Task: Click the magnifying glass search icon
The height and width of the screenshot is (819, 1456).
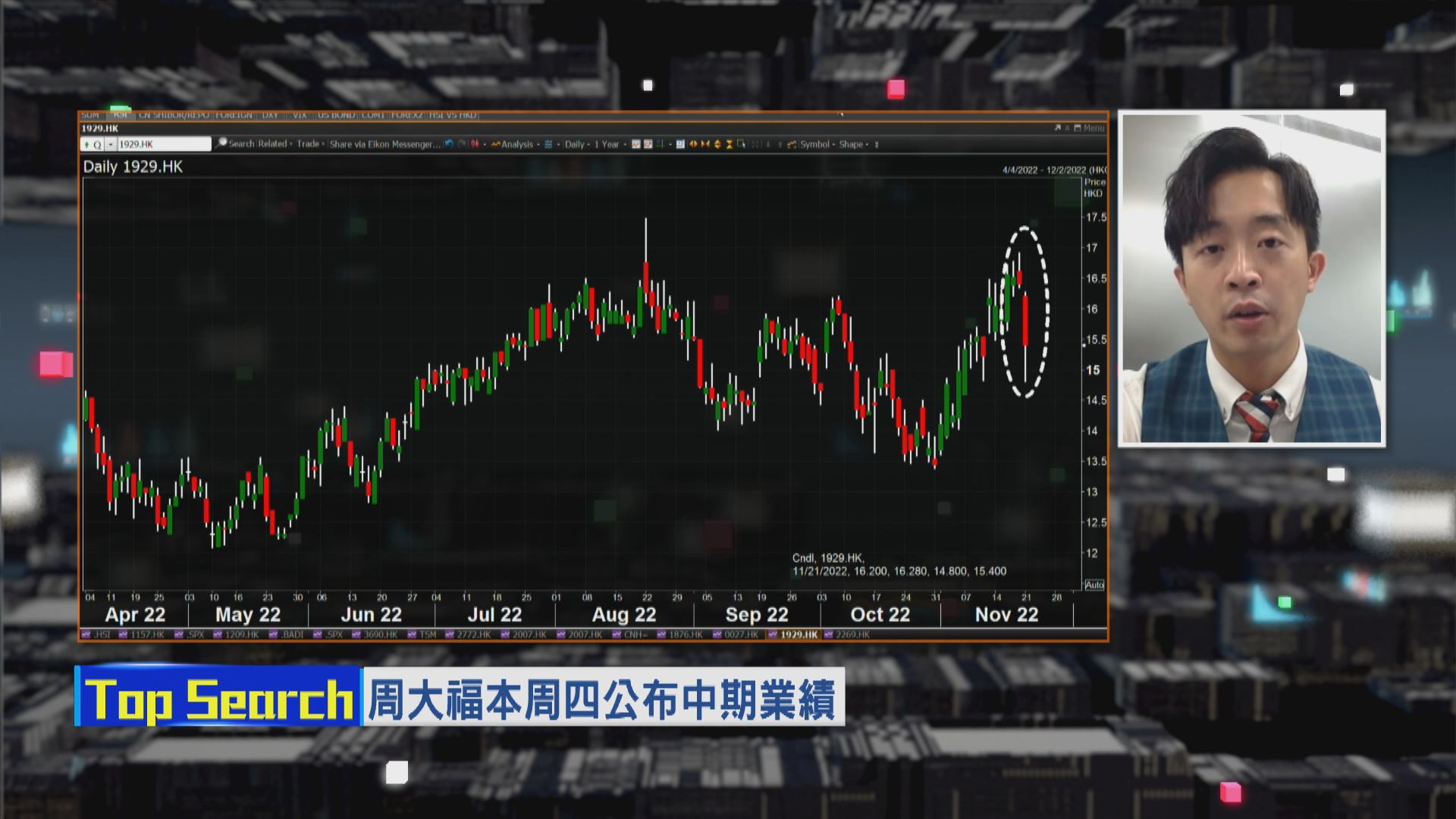Action: click(221, 143)
